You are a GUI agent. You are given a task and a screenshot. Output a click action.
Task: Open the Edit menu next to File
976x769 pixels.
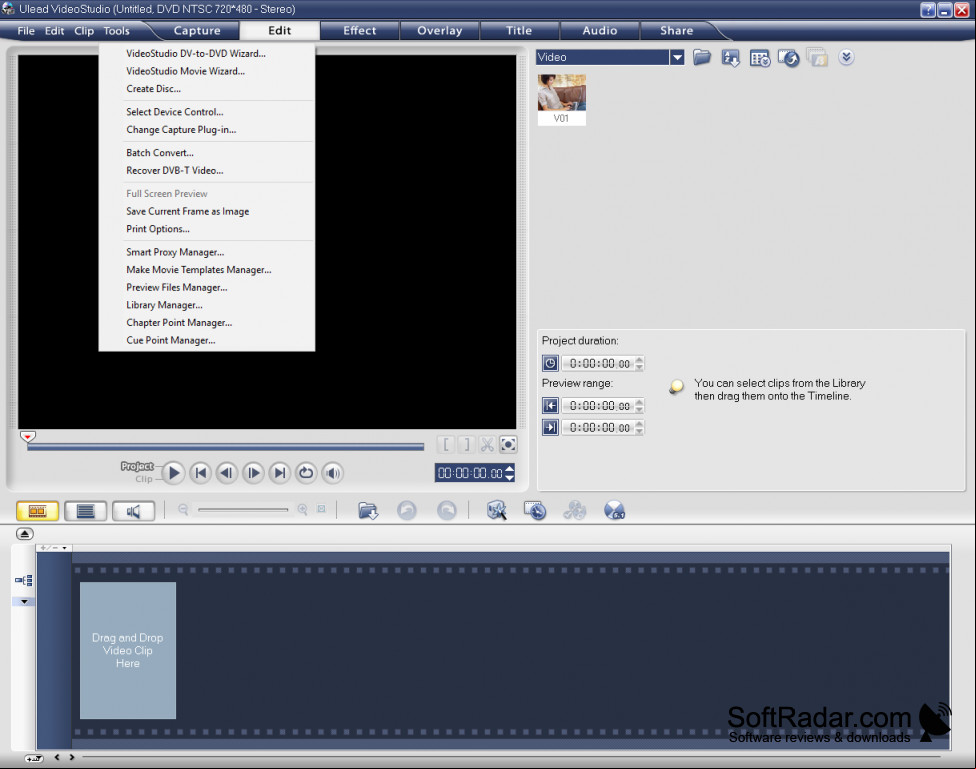coord(54,31)
